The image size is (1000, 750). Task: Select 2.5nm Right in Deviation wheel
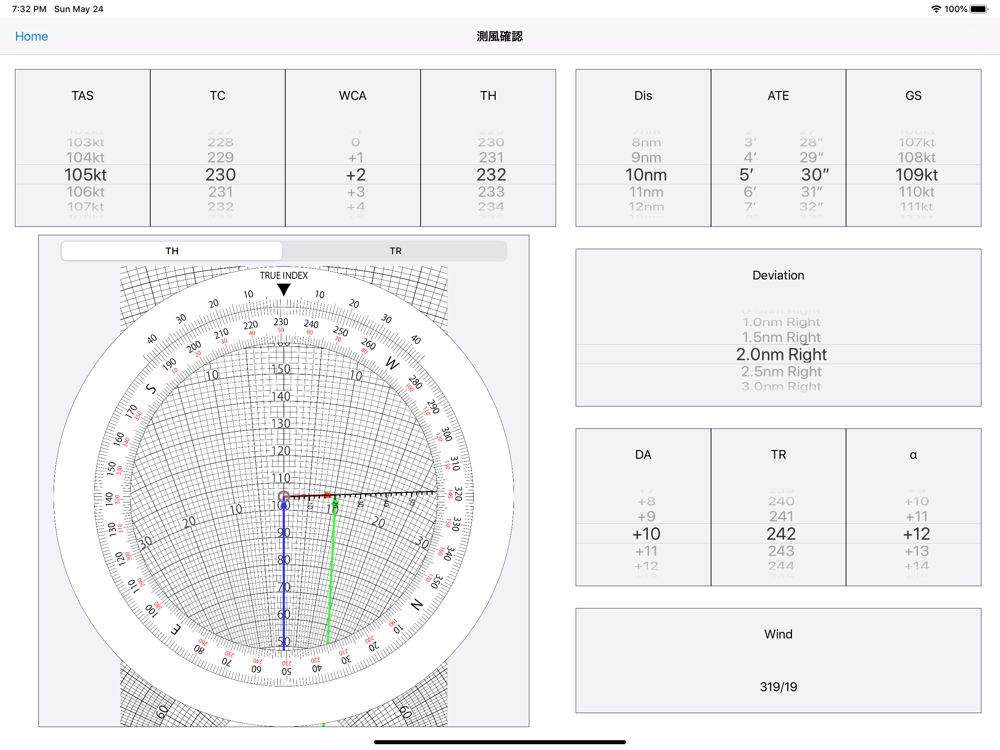(x=781, y=372)
